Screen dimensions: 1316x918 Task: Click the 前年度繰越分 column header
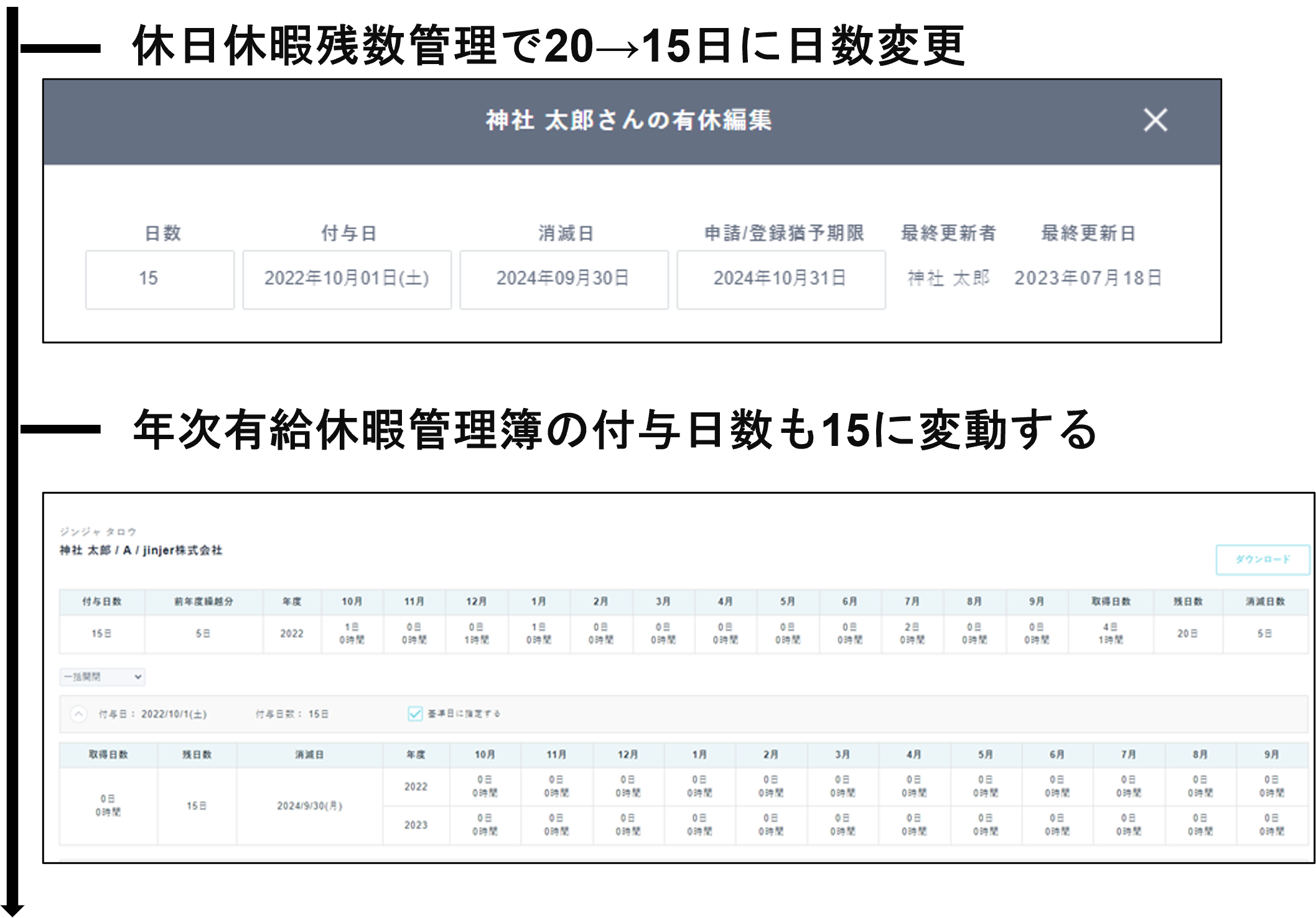203,601
